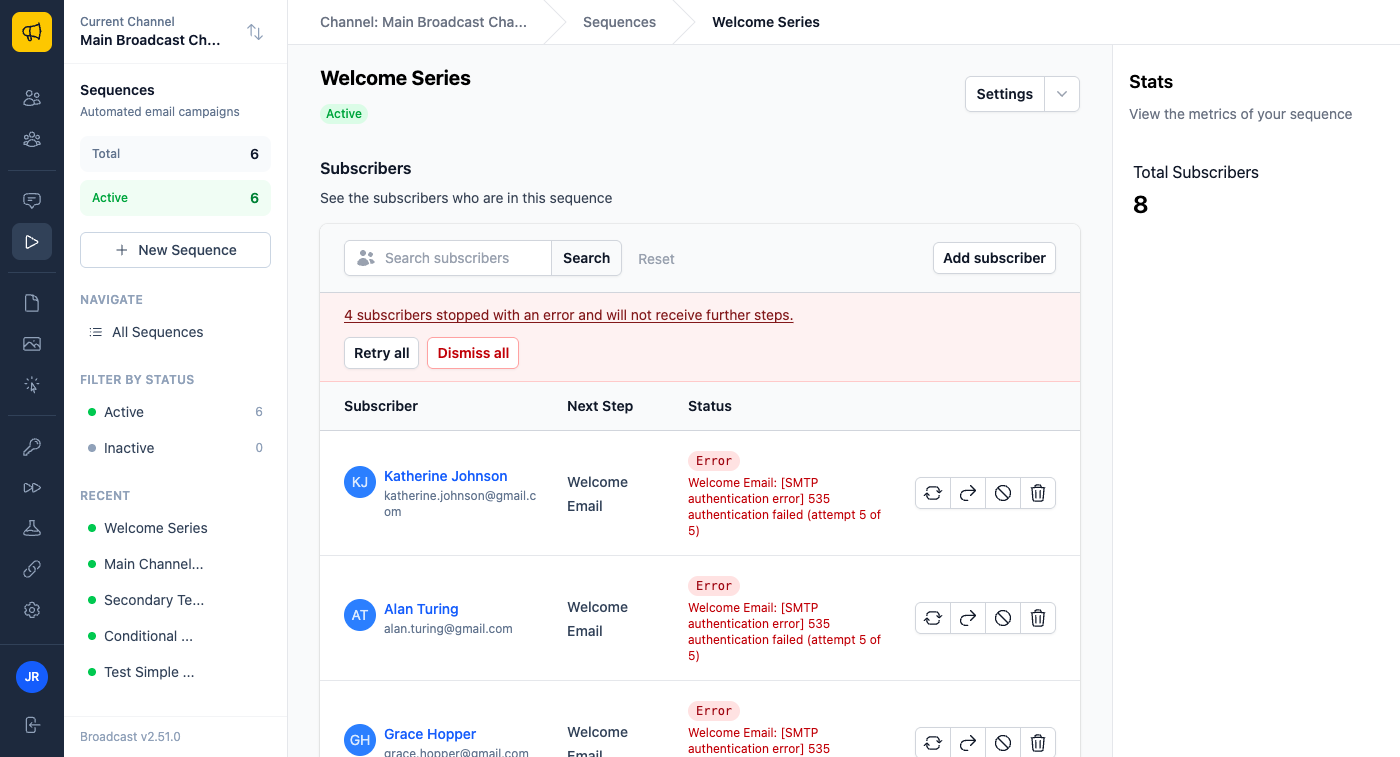Go to Sequences breadcrumb
The image size is (1400, 757).
(x=619, y=22)
